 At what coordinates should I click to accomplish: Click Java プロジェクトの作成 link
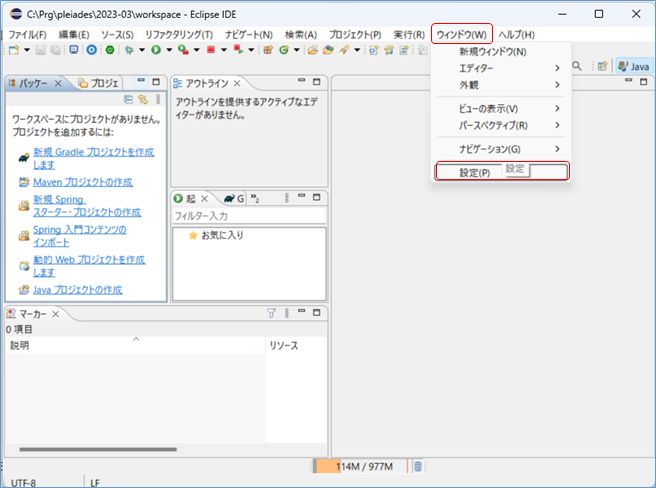(x=78, y=290)
